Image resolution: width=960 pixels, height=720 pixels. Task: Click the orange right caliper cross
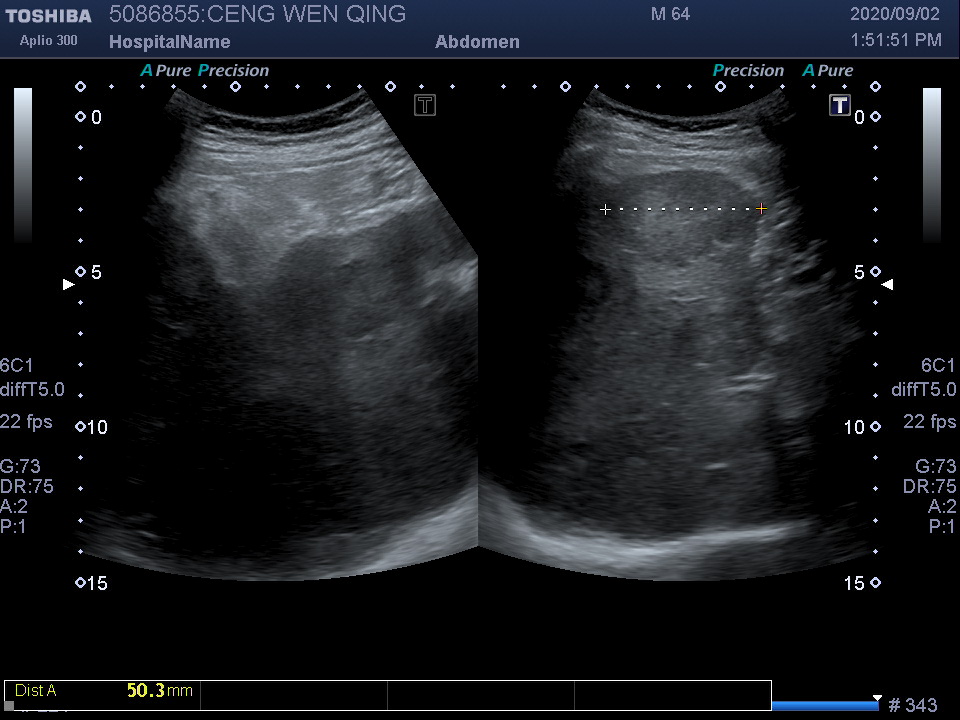[762, 209]
